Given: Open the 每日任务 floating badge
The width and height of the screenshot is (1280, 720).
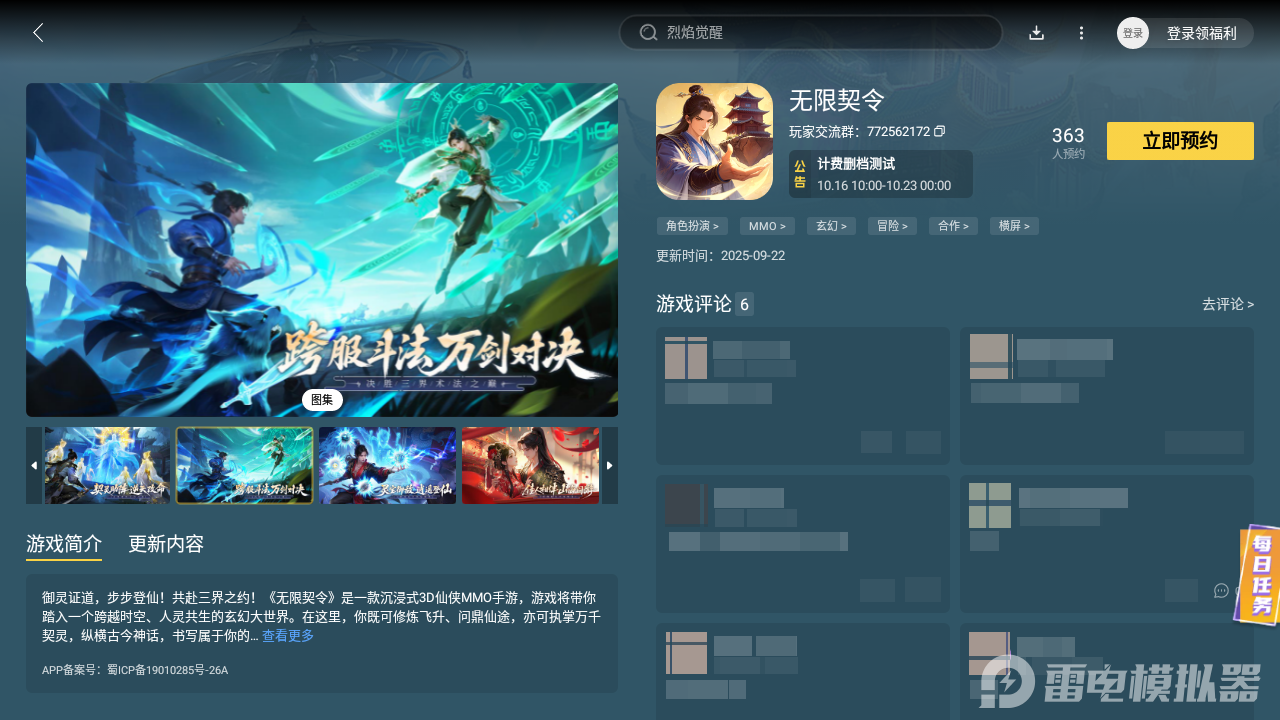Looking at the screenshot, I should point(1259,575).
